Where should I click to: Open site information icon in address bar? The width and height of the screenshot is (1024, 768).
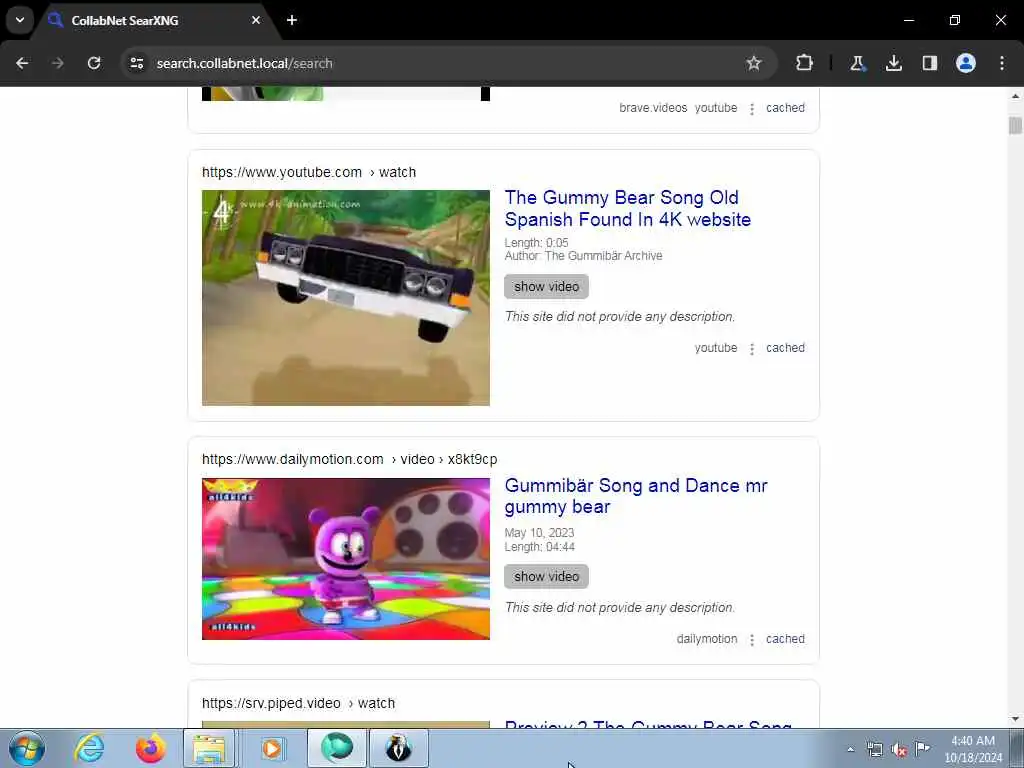[x=136, y=63]
